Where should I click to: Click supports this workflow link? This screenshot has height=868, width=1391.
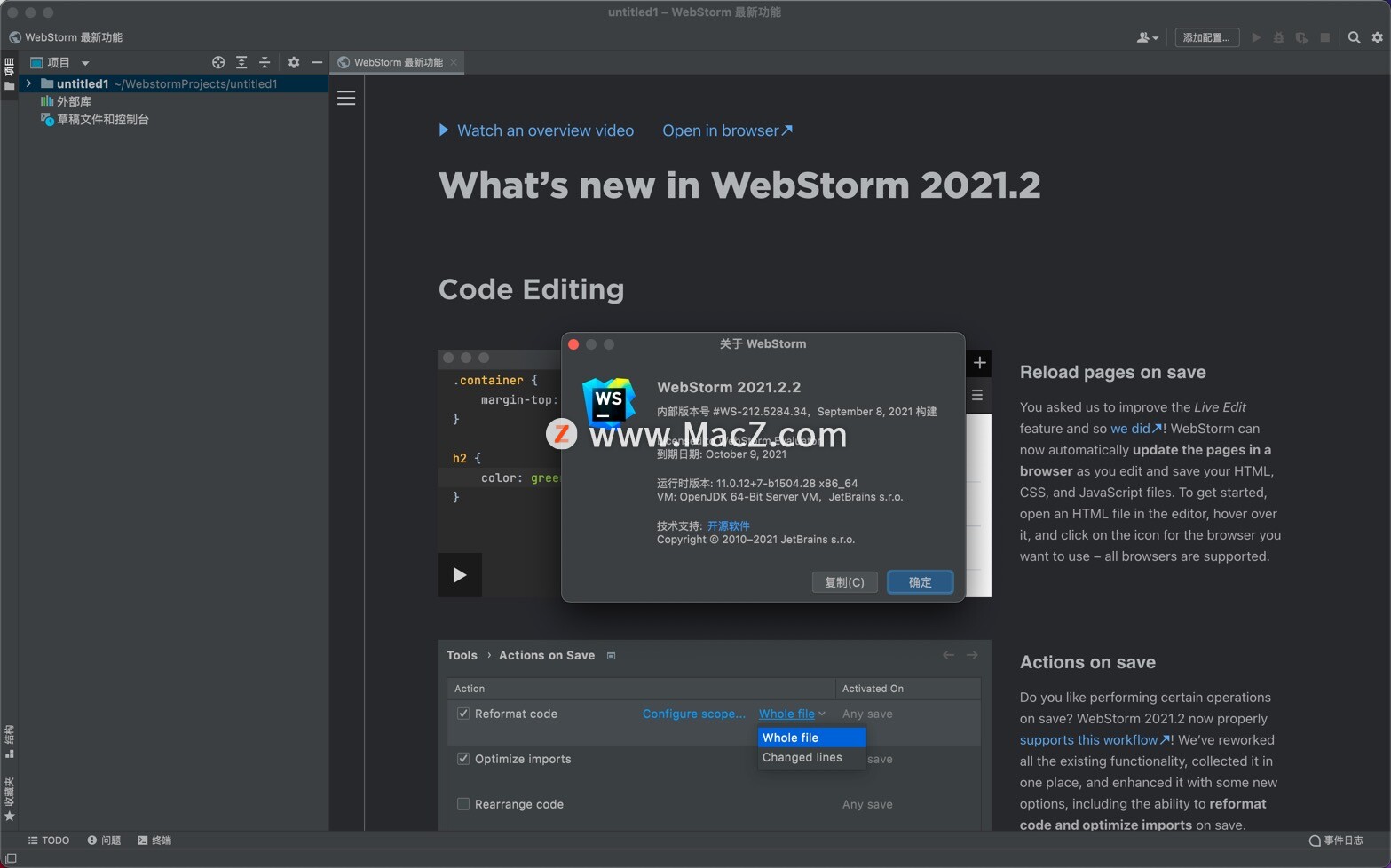click(1095, 740)
